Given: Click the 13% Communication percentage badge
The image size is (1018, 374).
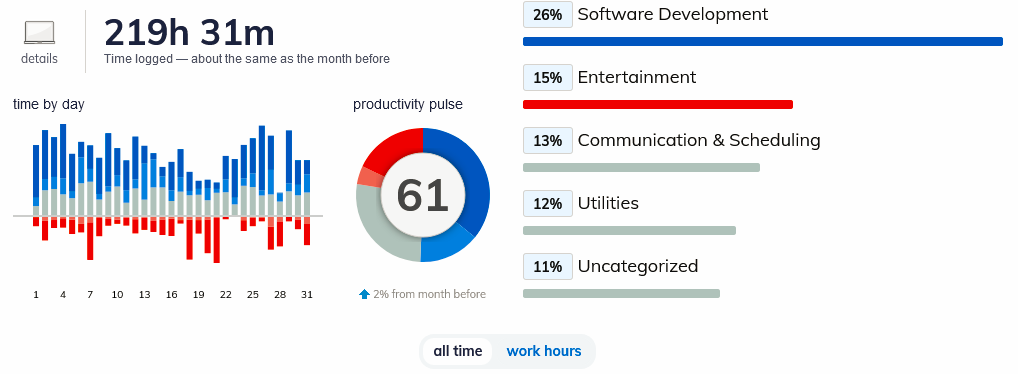Looking at the screenshot, I should (x=548, y=140).
